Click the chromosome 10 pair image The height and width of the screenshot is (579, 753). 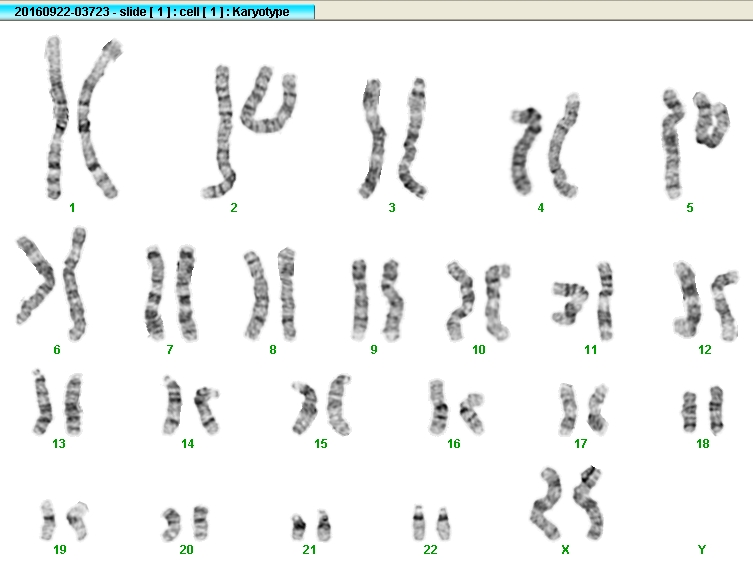pos(478,302)
